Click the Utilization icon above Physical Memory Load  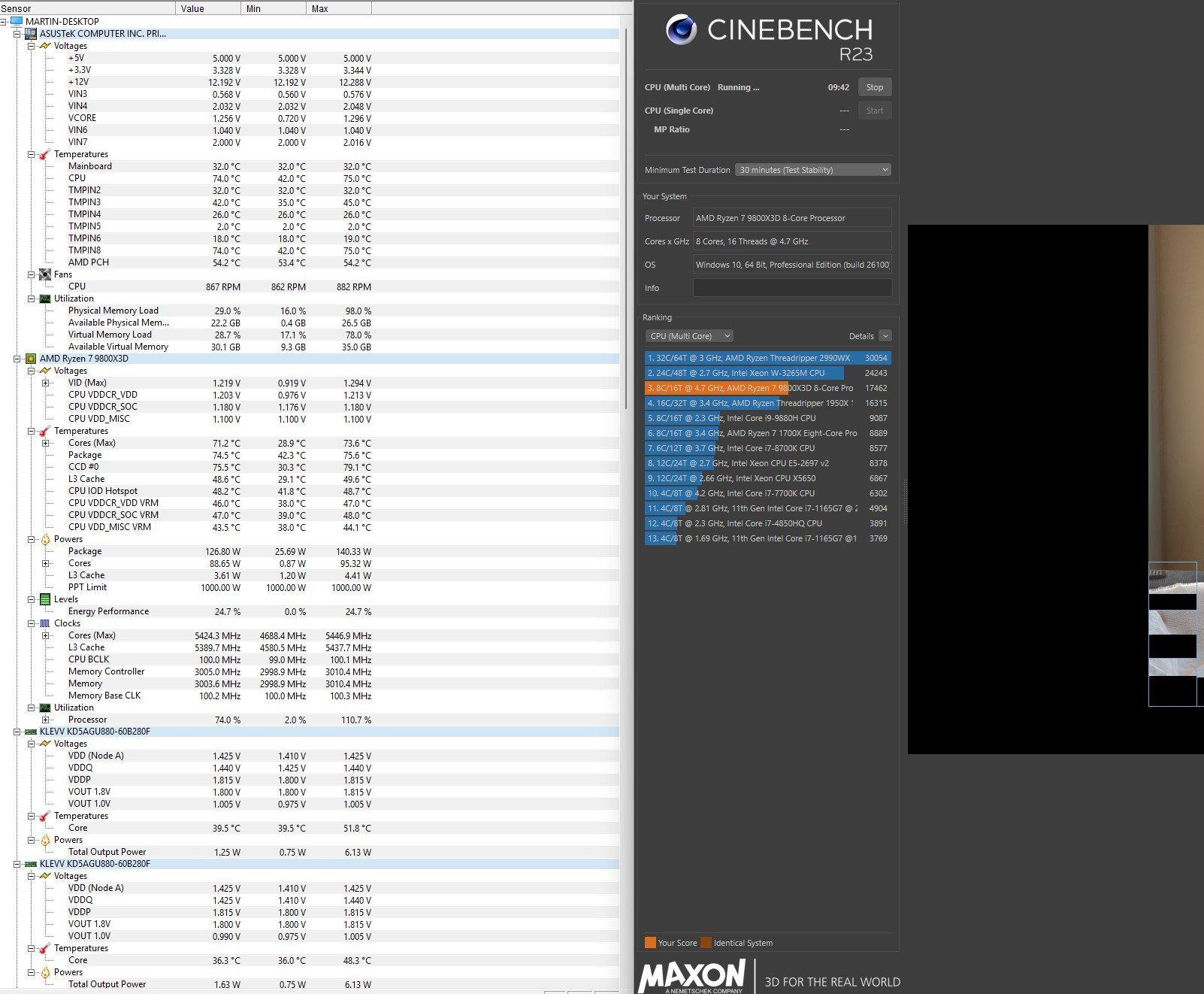tap(45, 298)
